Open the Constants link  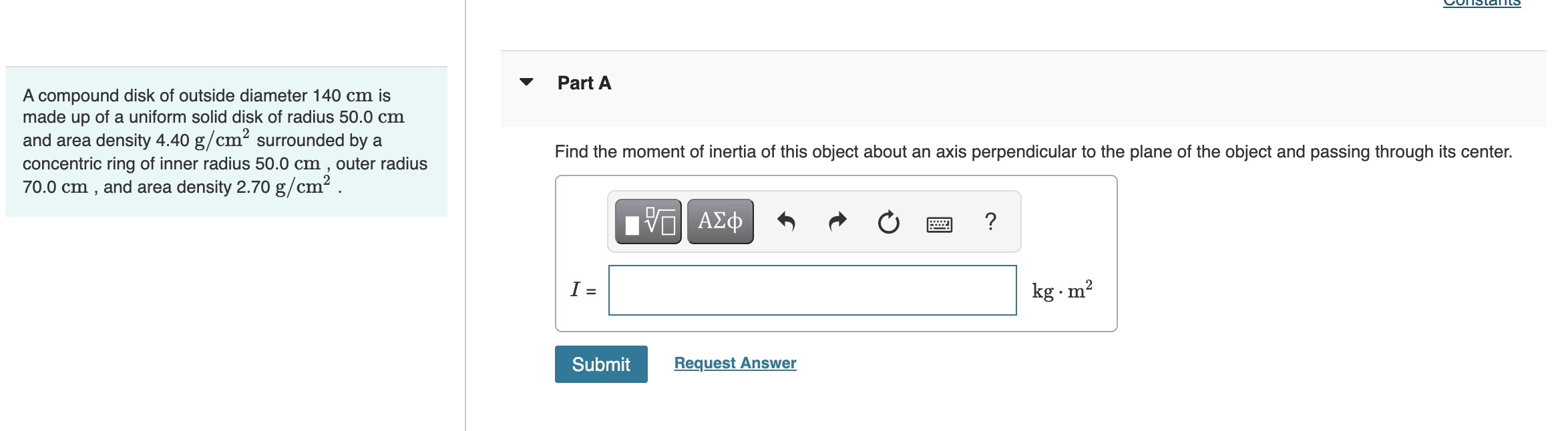click(x=1481, y=3)
